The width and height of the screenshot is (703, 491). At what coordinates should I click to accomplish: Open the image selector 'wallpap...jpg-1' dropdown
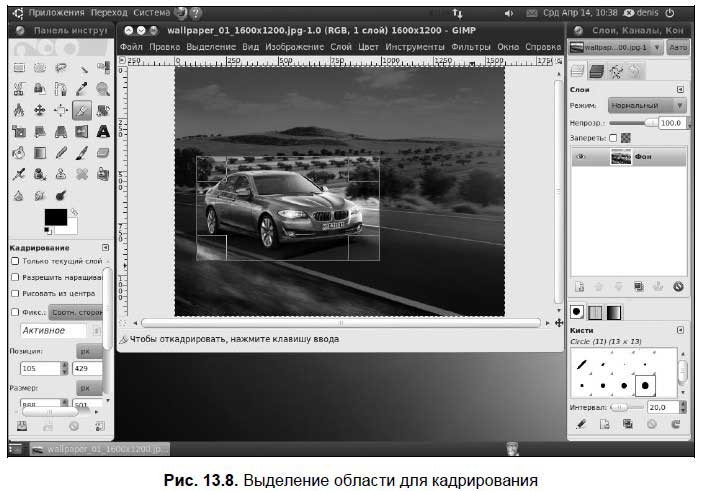(x=616, y=47)
